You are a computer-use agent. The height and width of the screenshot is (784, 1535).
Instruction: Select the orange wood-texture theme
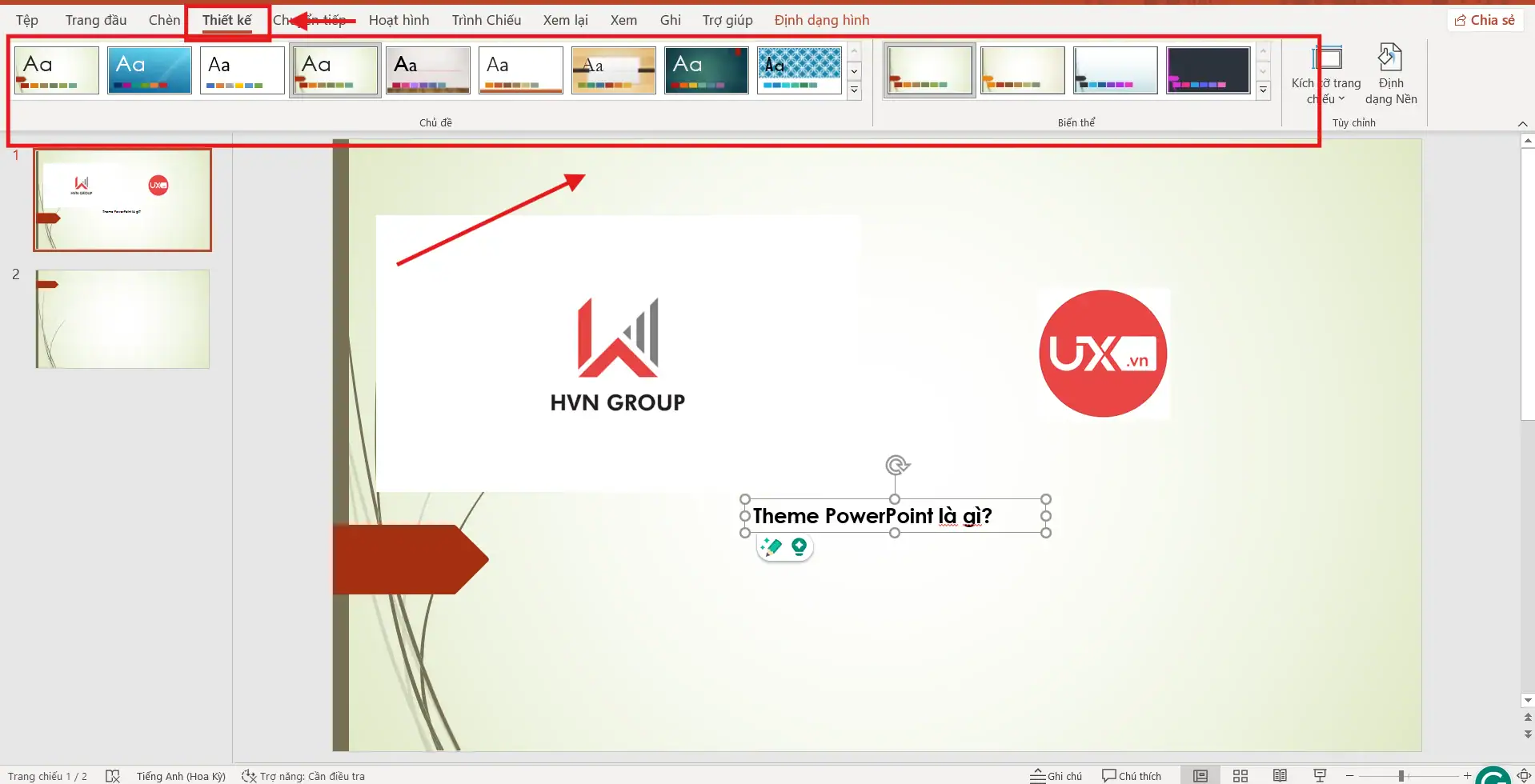tap(614, 70)
